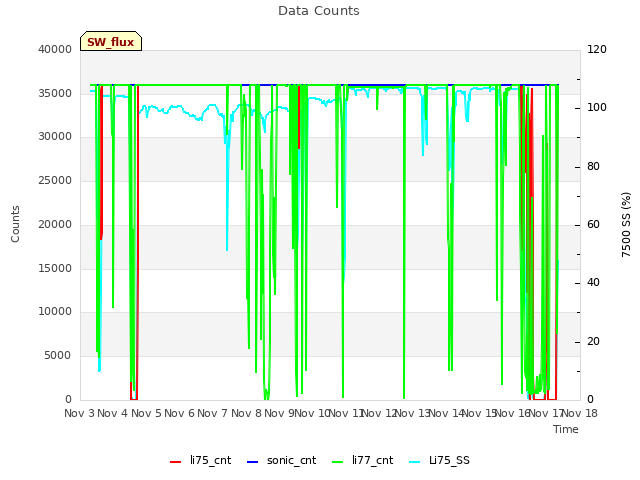This screenshot has width=640, height=480.
Task: Click the green li77_cnt legend swatch
Action: tap(338, 462)
